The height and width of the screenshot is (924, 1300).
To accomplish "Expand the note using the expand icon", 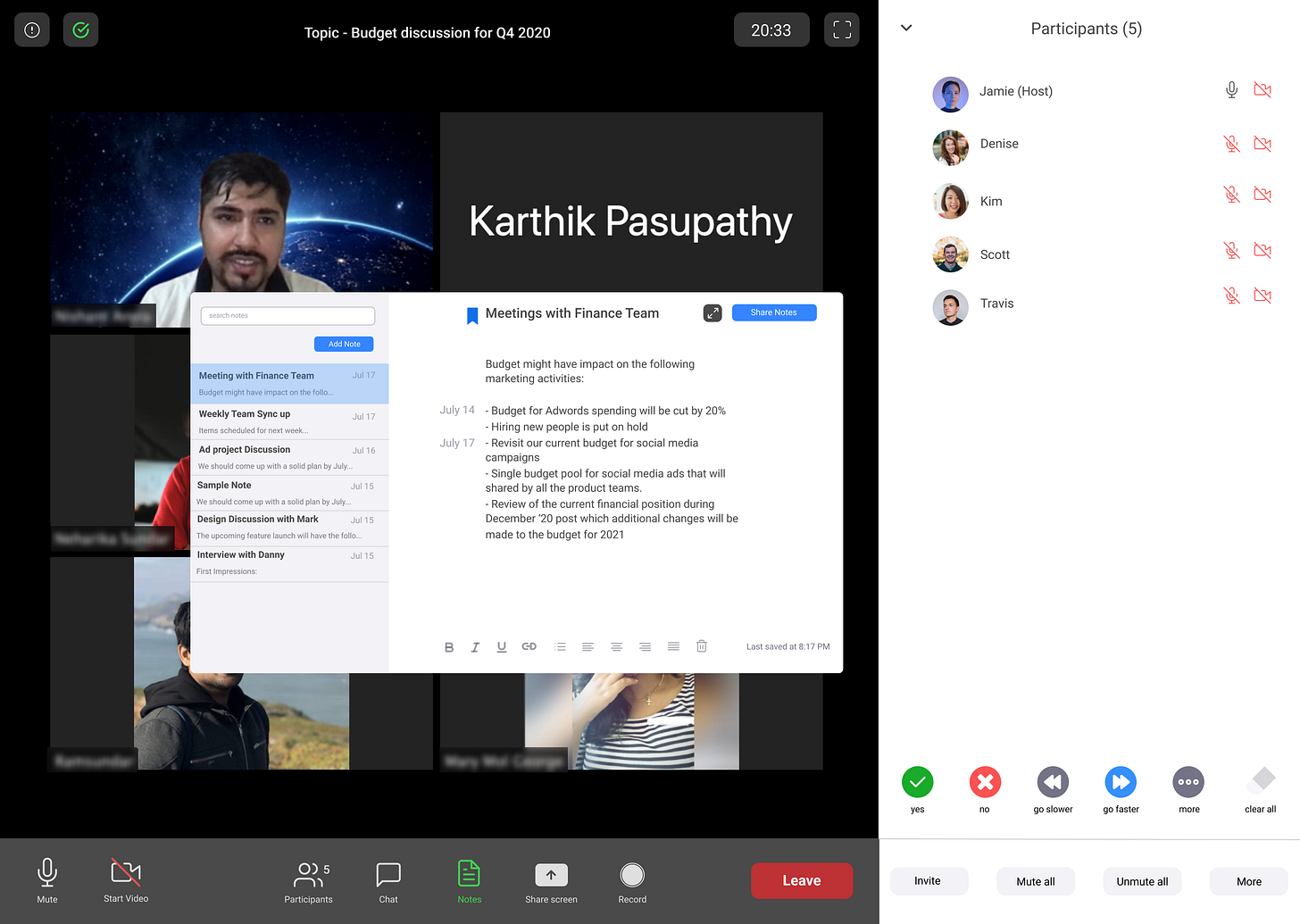I will (712, 313).
